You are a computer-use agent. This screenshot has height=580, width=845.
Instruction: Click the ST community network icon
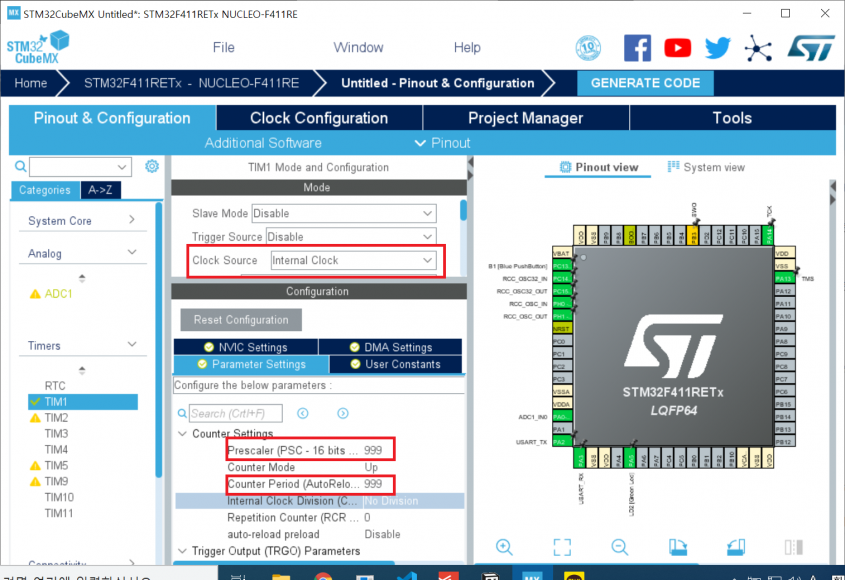coord(758,49)
